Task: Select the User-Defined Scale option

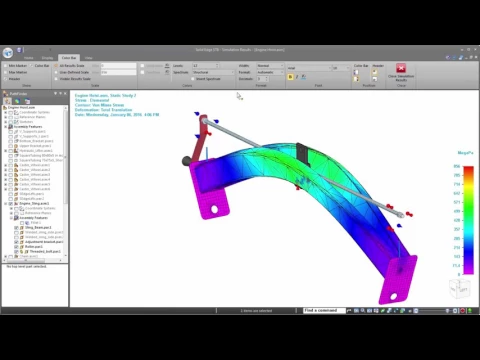Action: 56,72
